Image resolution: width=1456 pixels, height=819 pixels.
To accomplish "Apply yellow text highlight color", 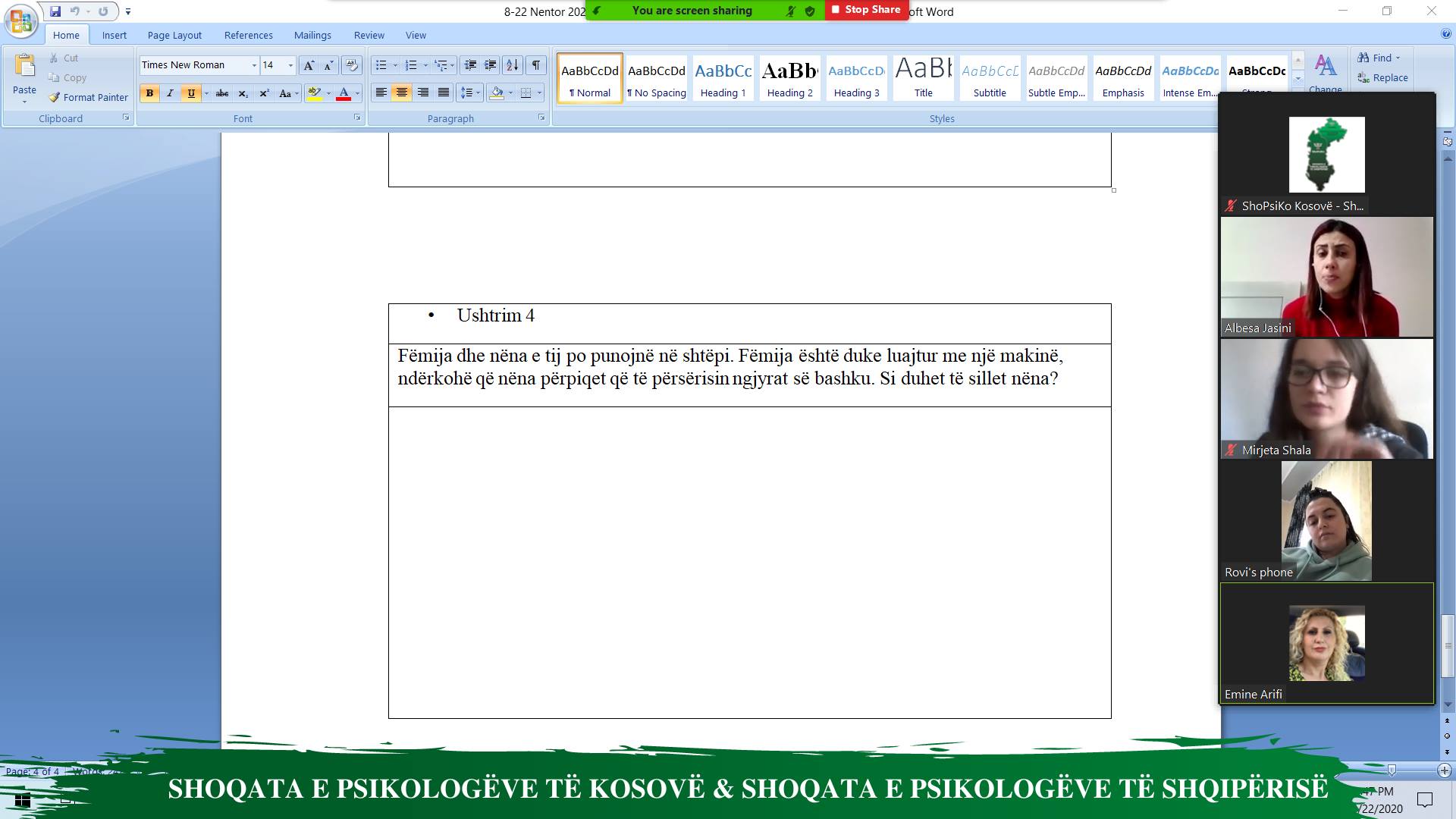I will point(315,93).
